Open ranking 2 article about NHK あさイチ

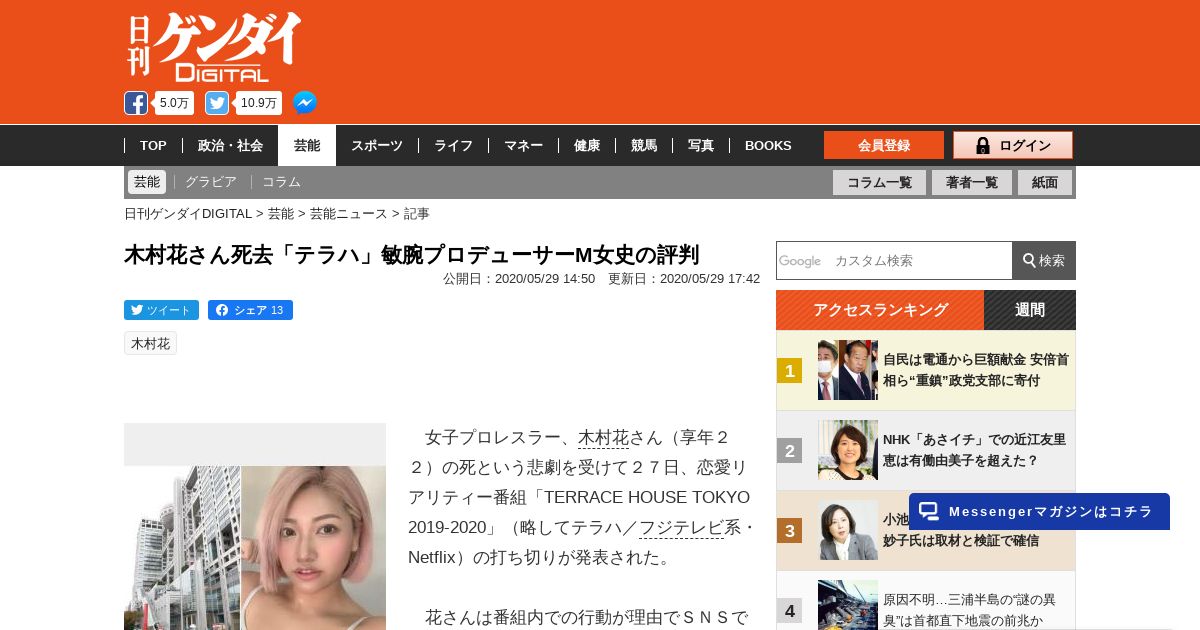click(974, 450)
